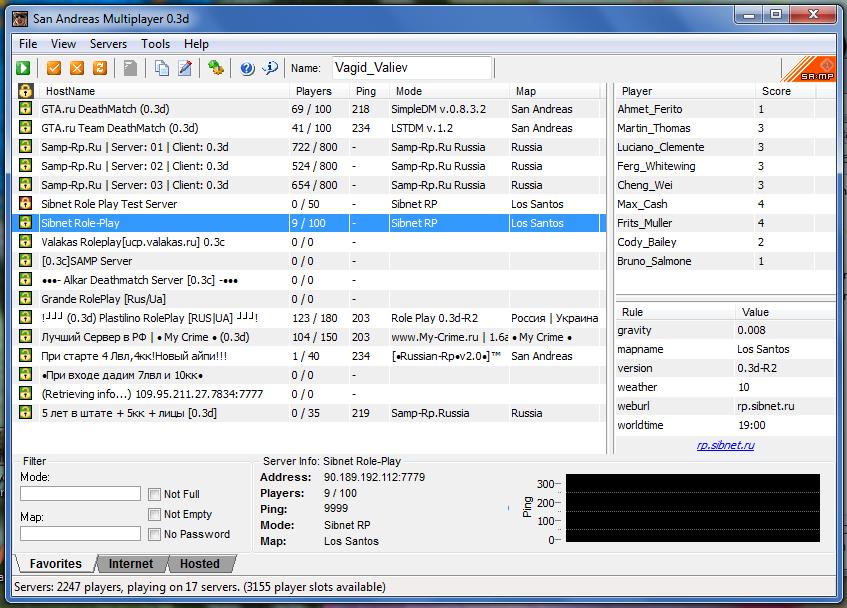
Task: Sort player list by Score column header
Action: pos(784,91)
